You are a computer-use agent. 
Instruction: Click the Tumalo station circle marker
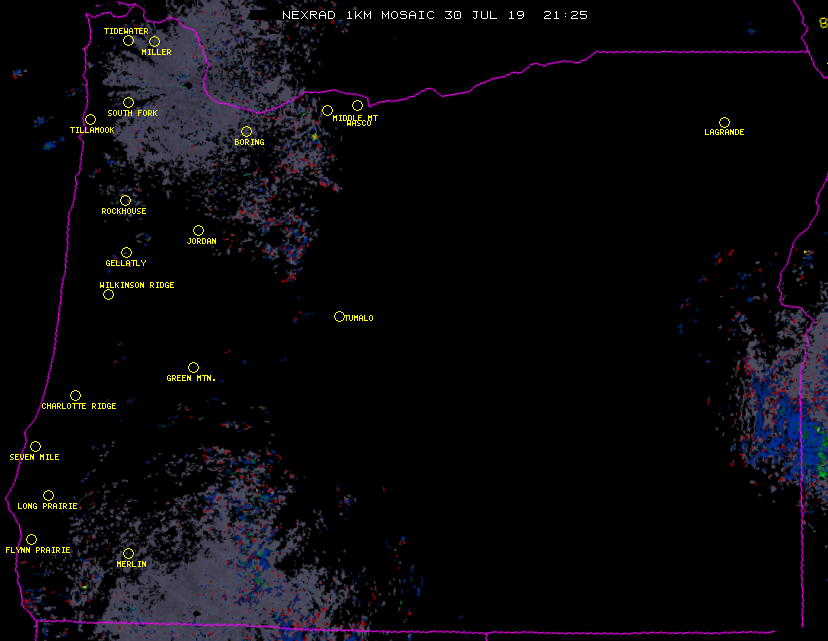[339, 317]
